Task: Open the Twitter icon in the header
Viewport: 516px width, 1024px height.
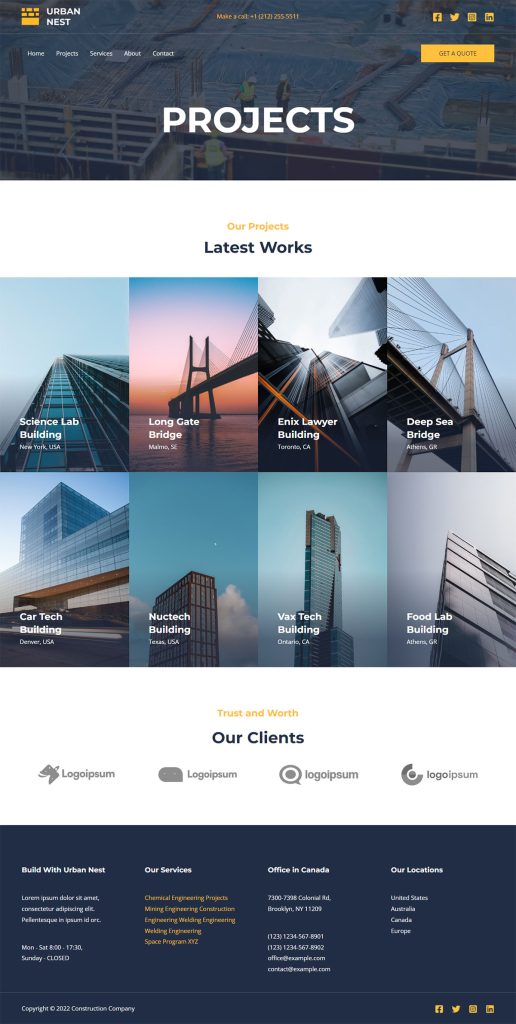Action: coord(455,17)
